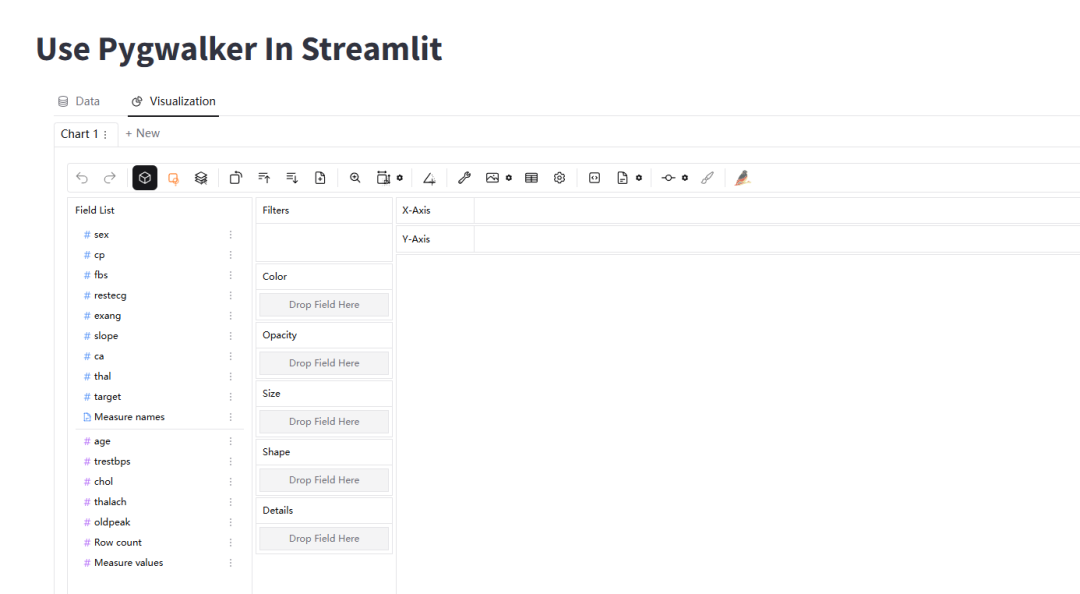Screen dimensions: 1080x594
Task: Click the Color Drop Field Here box
Action: (x=324, y=305)
